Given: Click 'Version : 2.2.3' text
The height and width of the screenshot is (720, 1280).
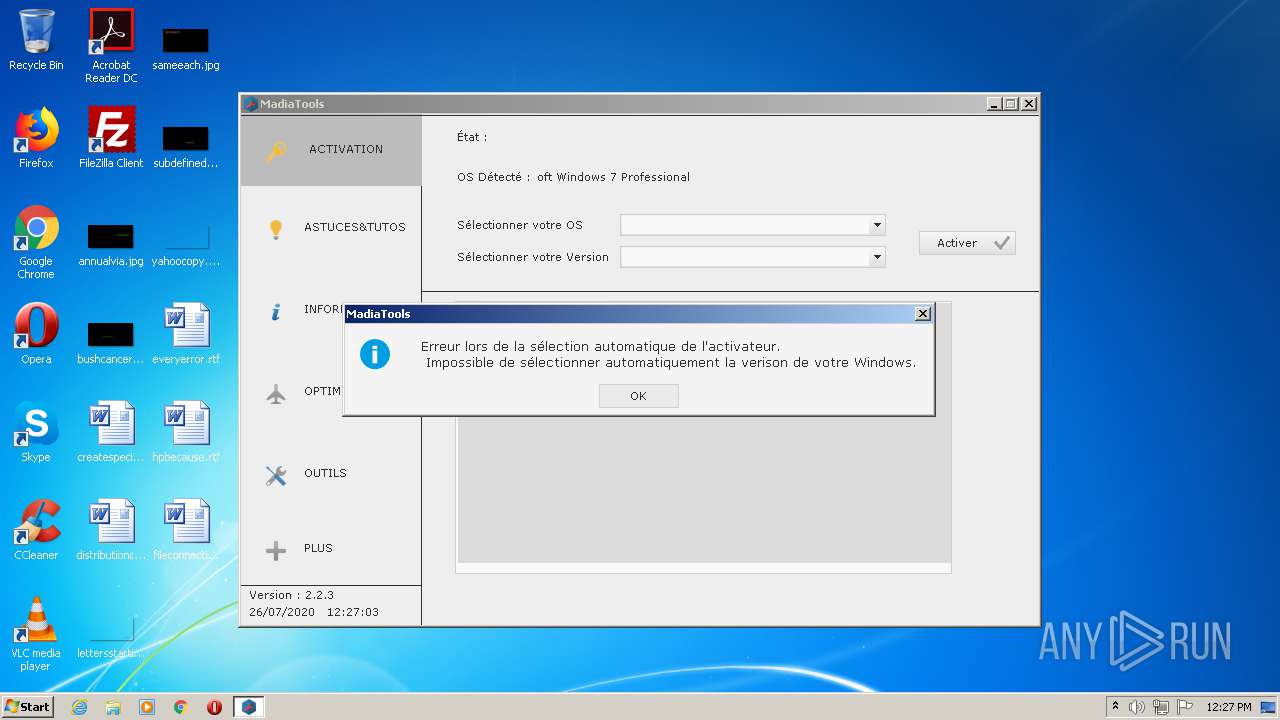Looking at the screenshot, I should [292, 595].
